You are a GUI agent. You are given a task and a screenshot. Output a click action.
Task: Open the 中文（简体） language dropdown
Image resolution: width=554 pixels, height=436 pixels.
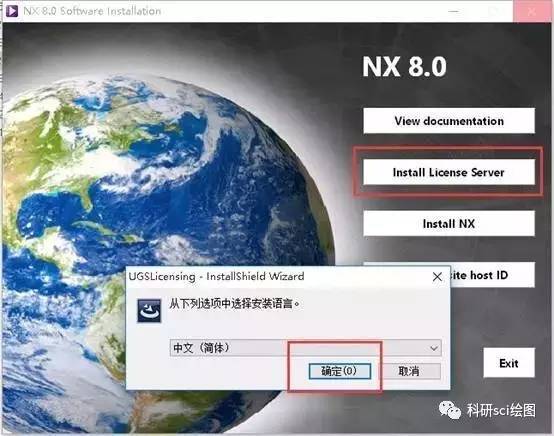pyautogui.click(x=306, y=348)
